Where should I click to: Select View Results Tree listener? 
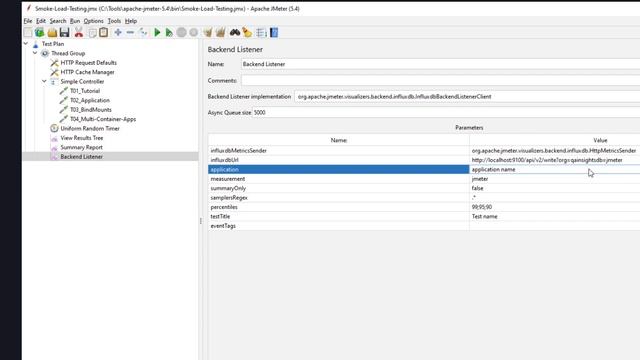tap(82, 138)
